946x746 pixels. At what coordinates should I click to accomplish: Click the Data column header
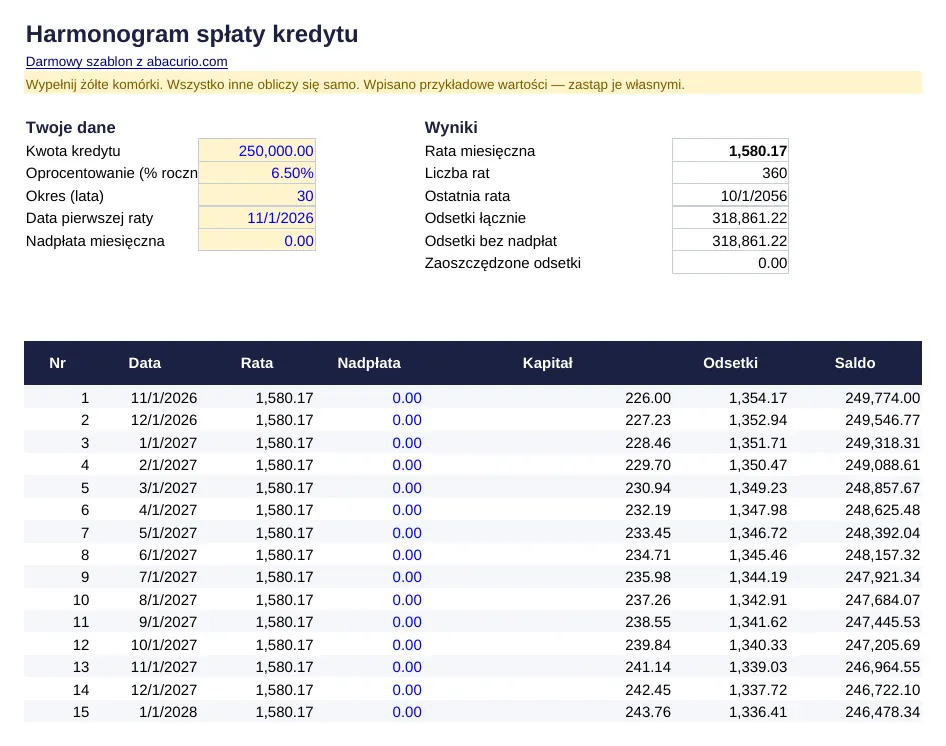click(x=145, y=363)
